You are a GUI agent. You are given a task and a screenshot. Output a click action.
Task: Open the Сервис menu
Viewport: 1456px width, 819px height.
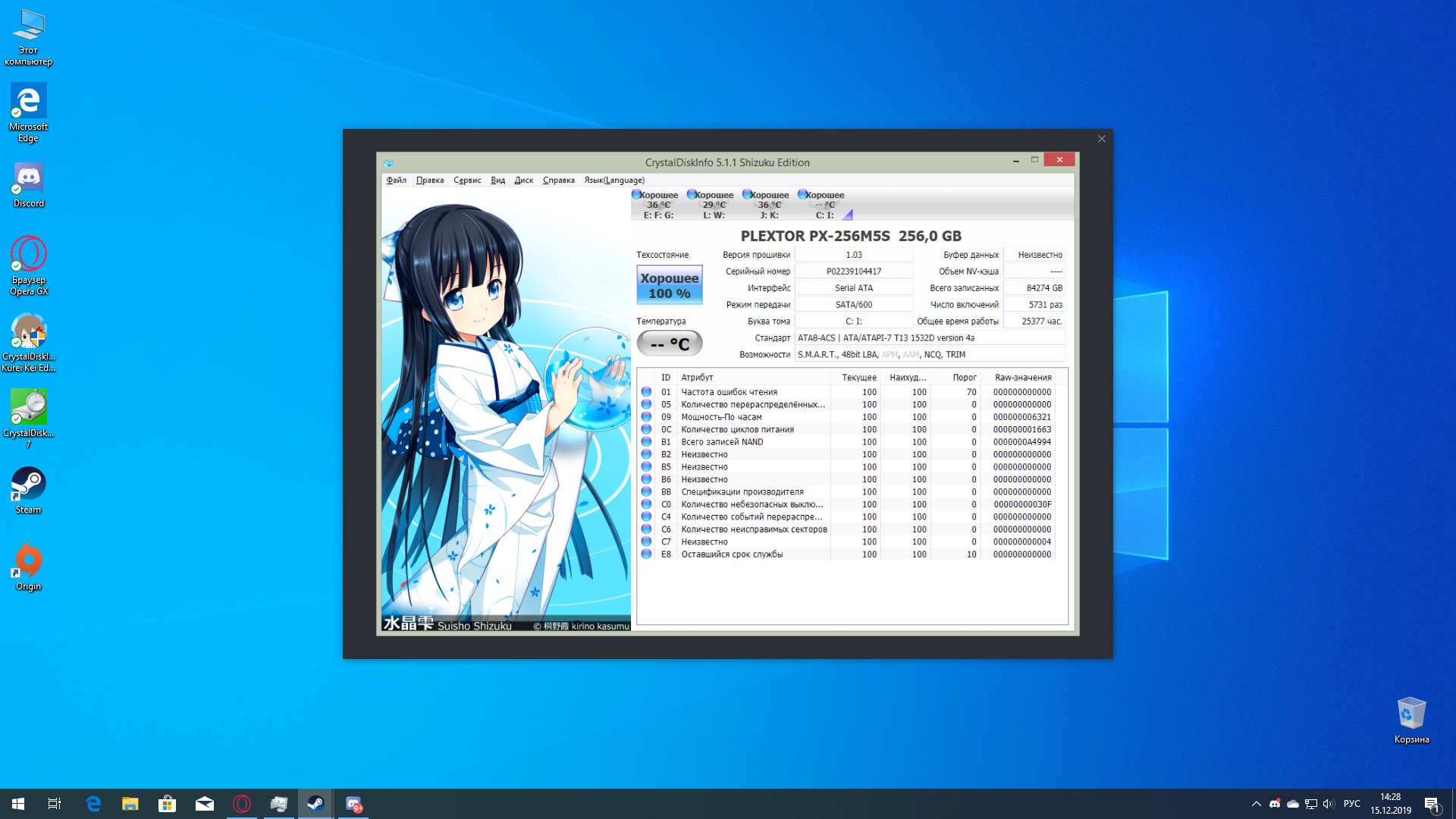(467, 180)
